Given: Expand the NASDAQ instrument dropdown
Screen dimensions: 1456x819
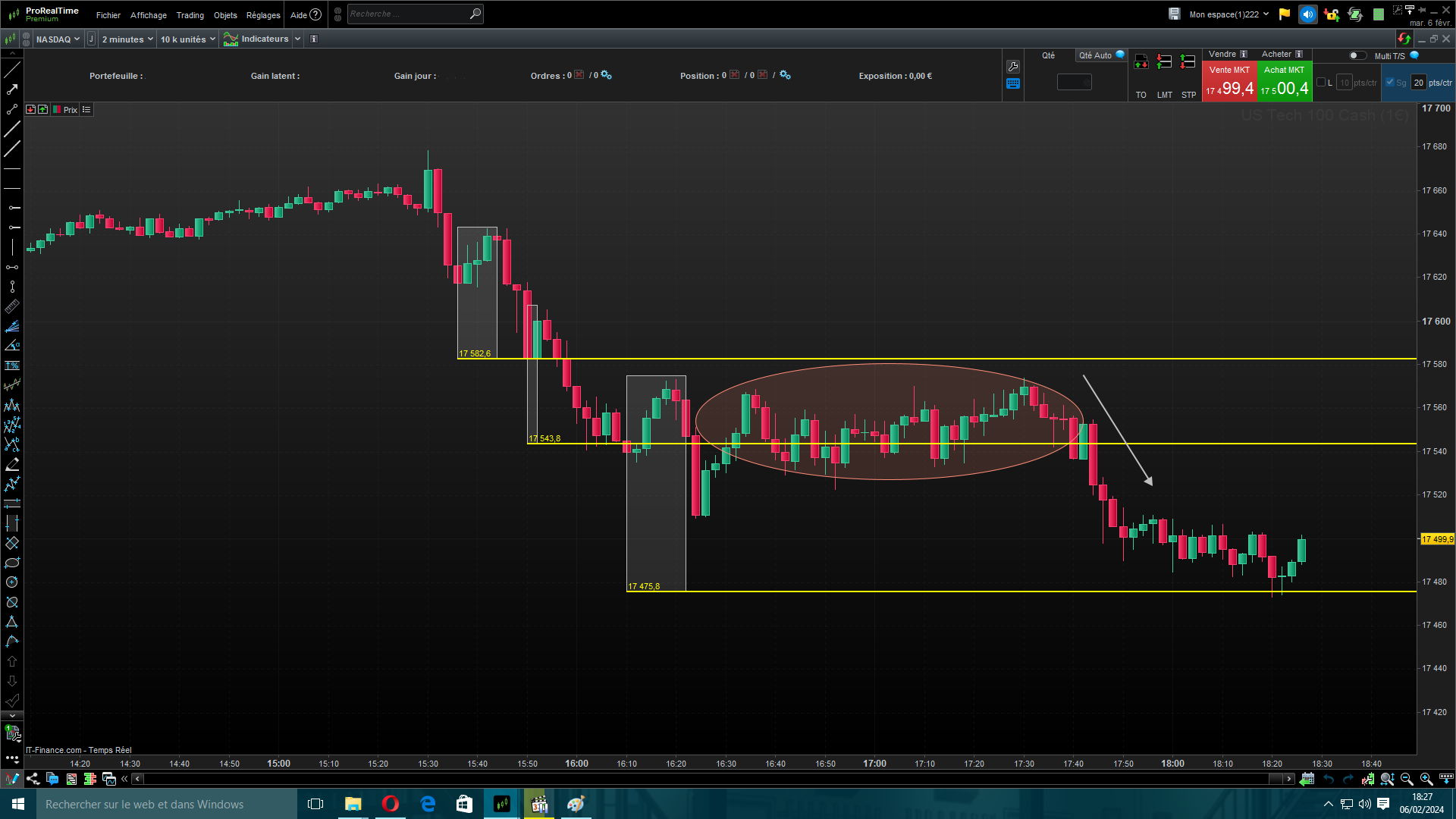Looking at the screenshot, I should pyautogui.click(x=58, y=39).
